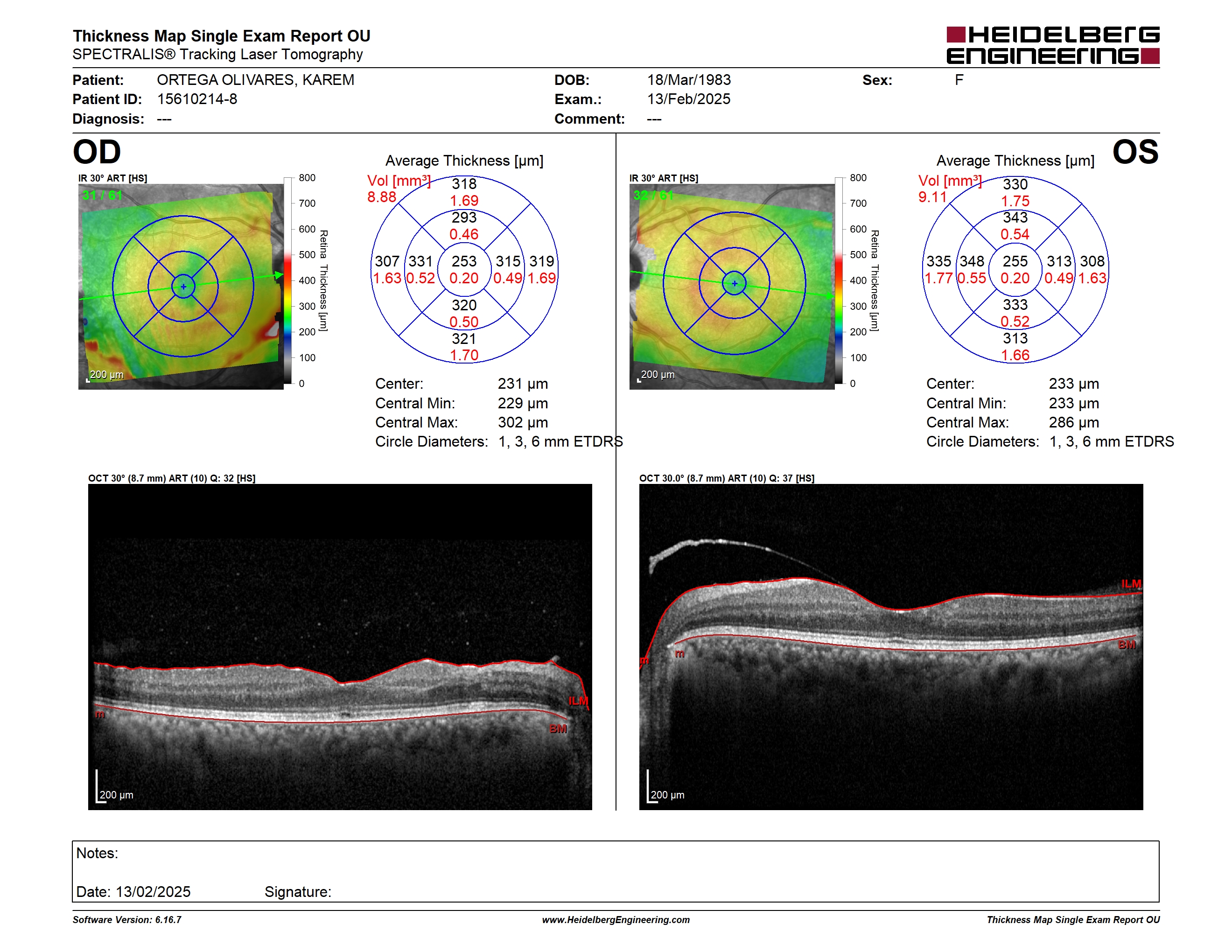
Task: Open the OS OCT B-scan image
Action: 891,647
